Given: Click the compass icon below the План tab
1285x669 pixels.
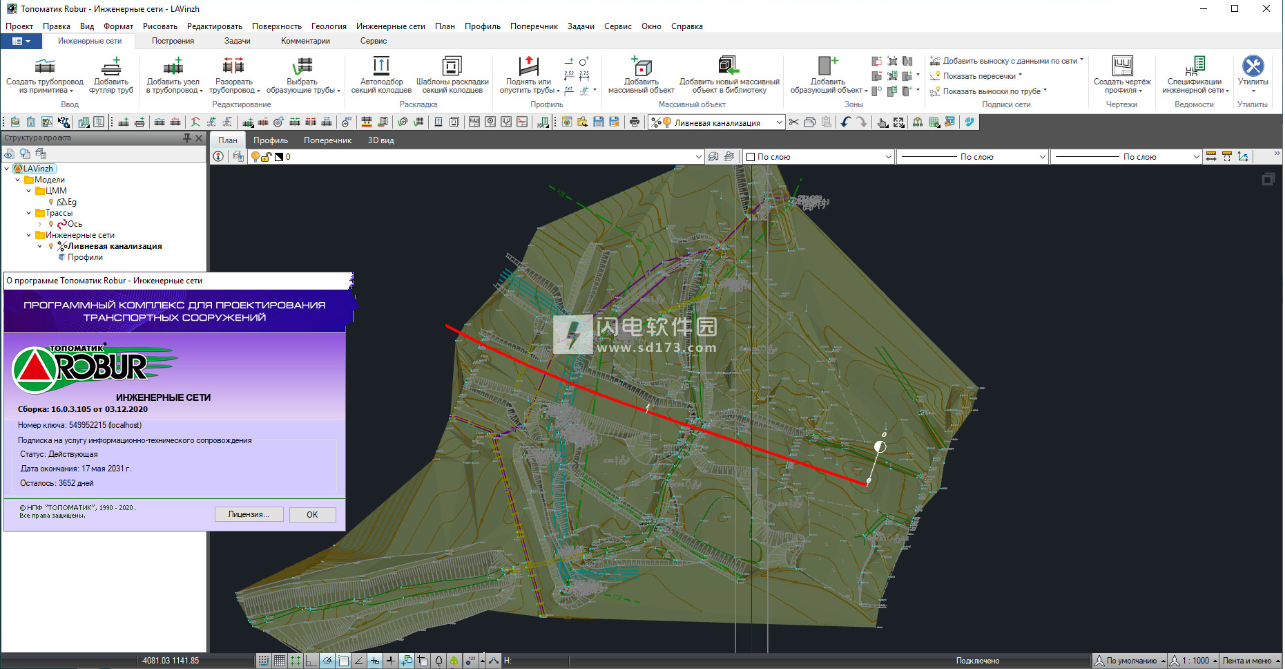Looking at the screenshot, I should tap(220, 157).
